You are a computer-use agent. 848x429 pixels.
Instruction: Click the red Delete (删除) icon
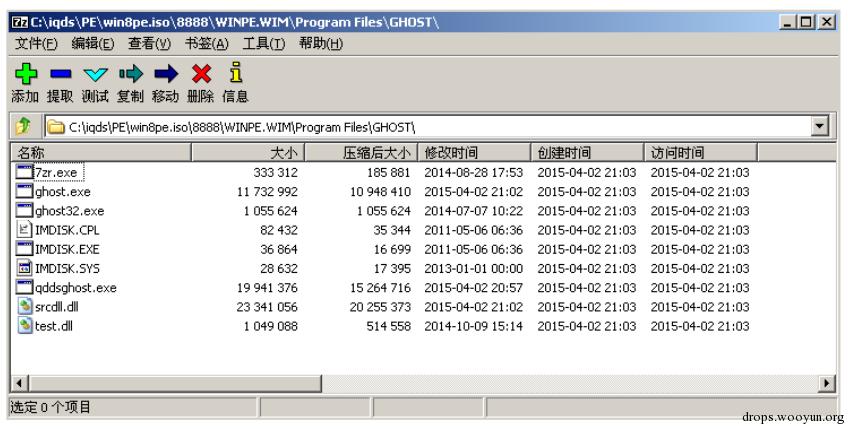click(x=201, y=74)
